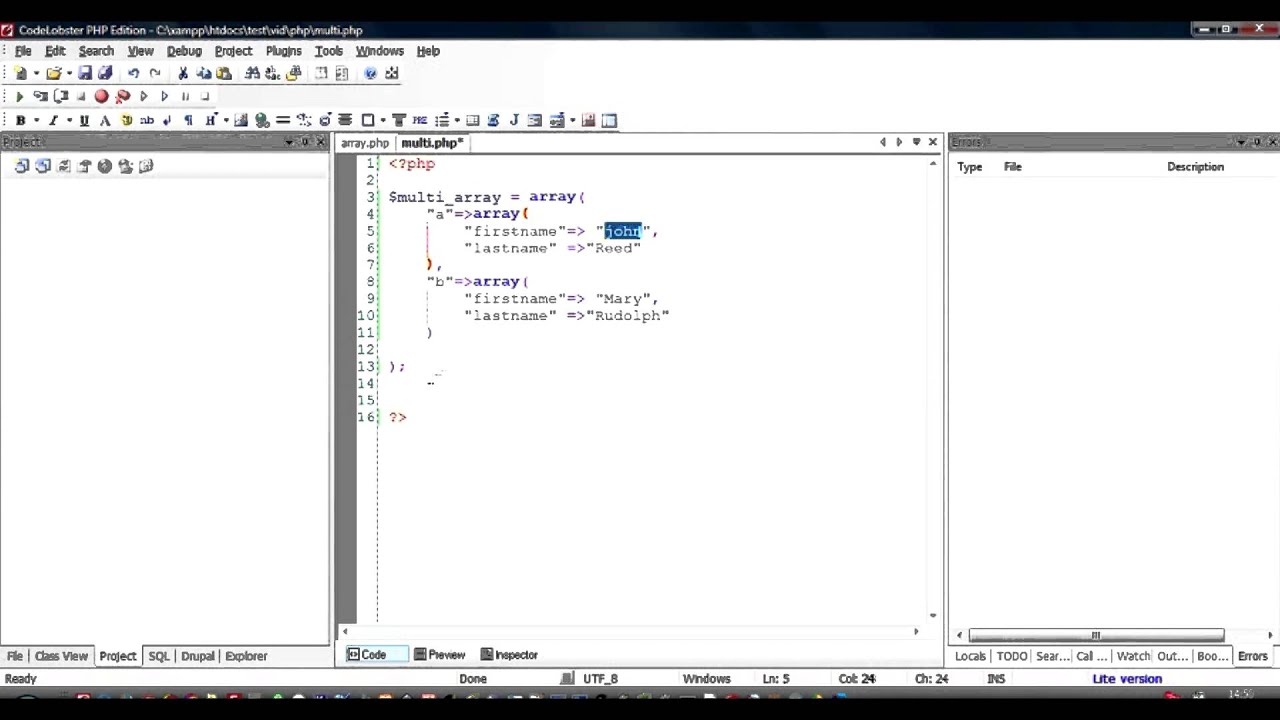Paste from clipboard icon
Screen dimensions: 1280x720
tap(224, 73)
